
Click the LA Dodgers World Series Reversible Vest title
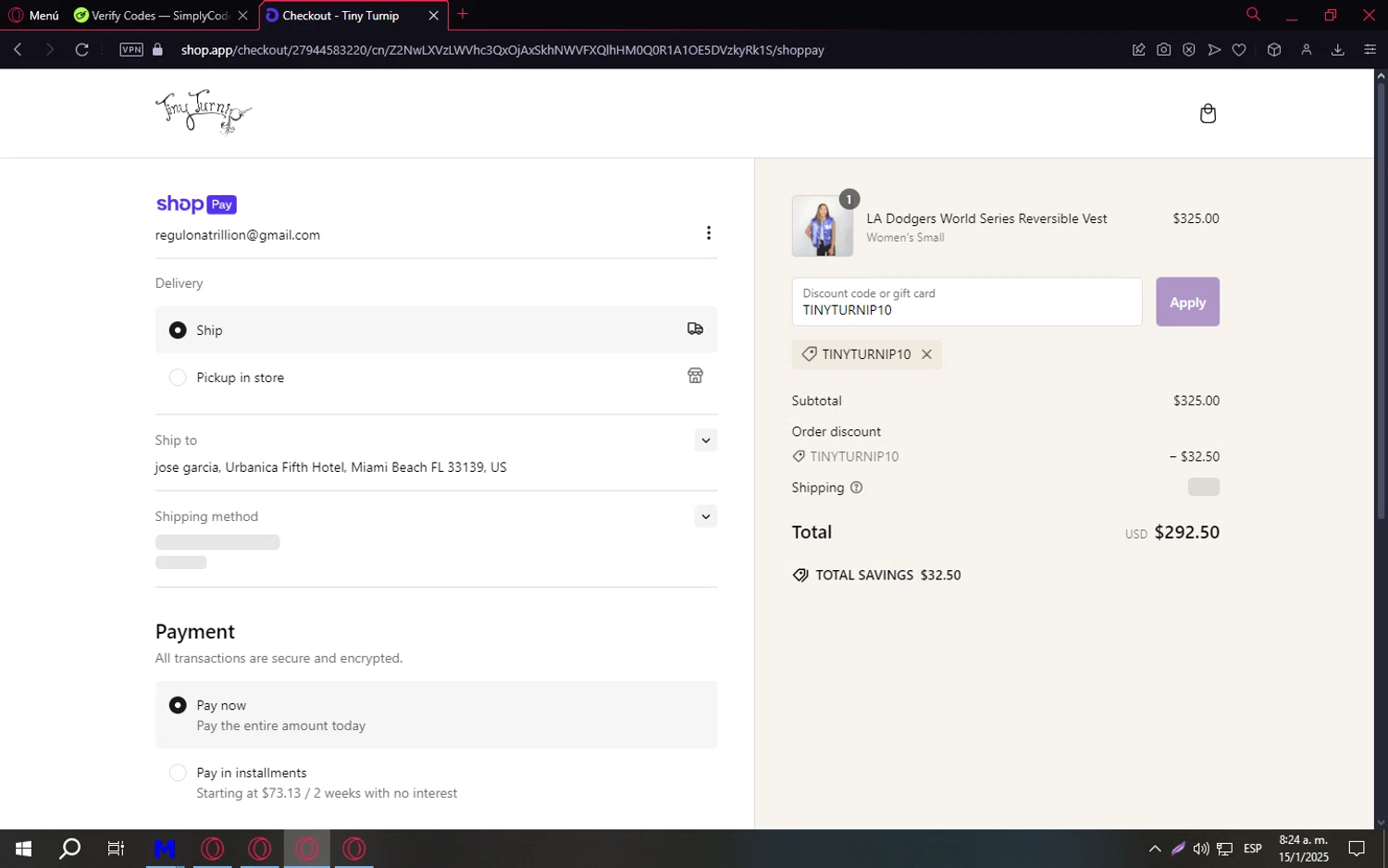click(x=986, y=218)
